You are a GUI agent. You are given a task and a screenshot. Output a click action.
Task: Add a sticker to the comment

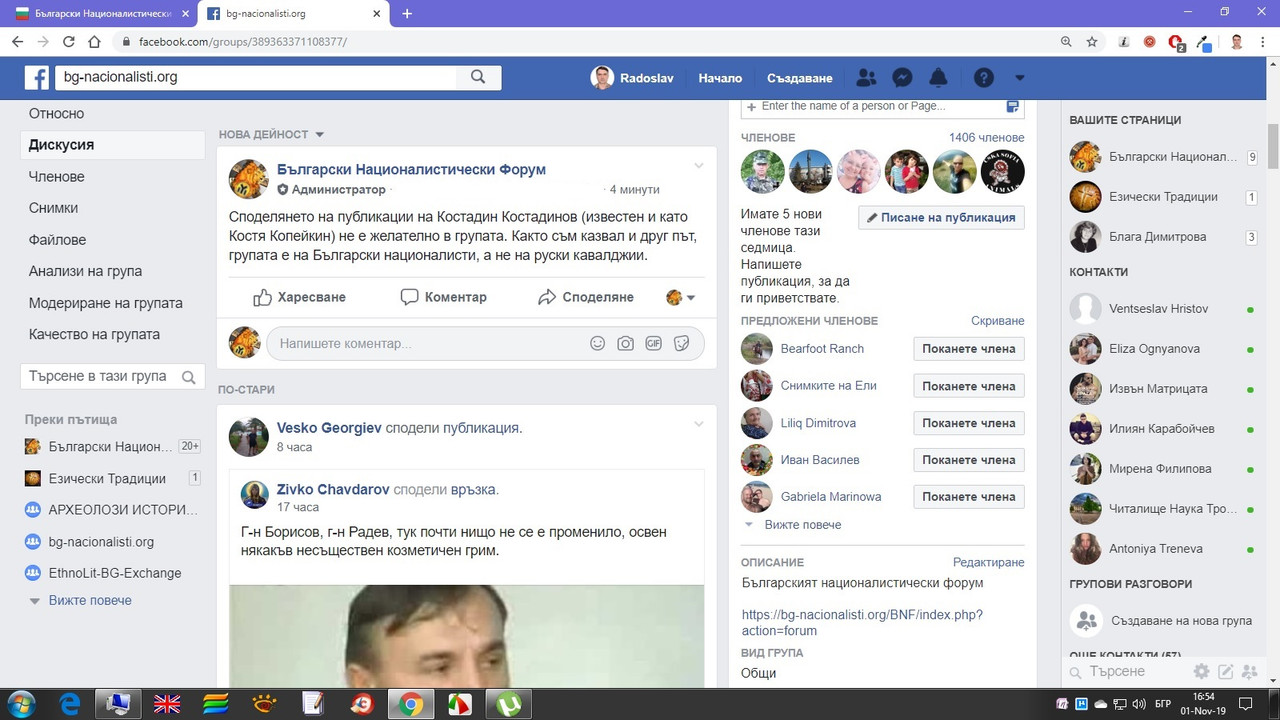(682, 343)
